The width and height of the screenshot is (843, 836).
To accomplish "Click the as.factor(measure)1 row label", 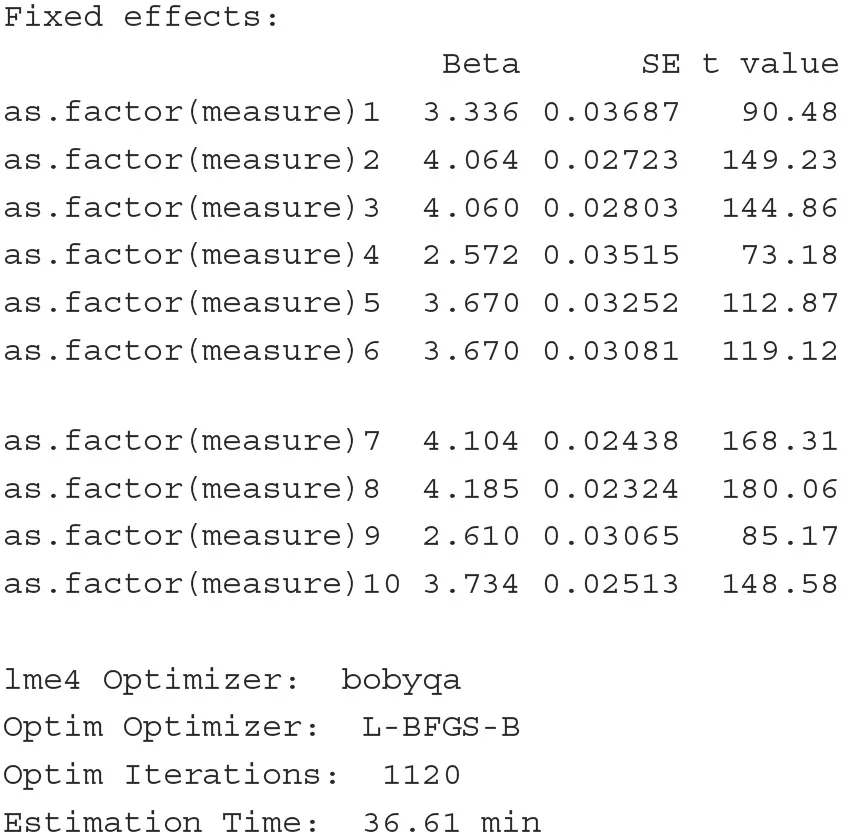I will tap(192, 113).
